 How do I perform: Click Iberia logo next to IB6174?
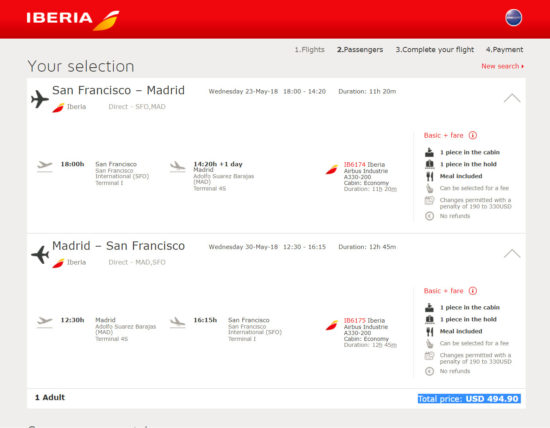click(x=331, y=169)
